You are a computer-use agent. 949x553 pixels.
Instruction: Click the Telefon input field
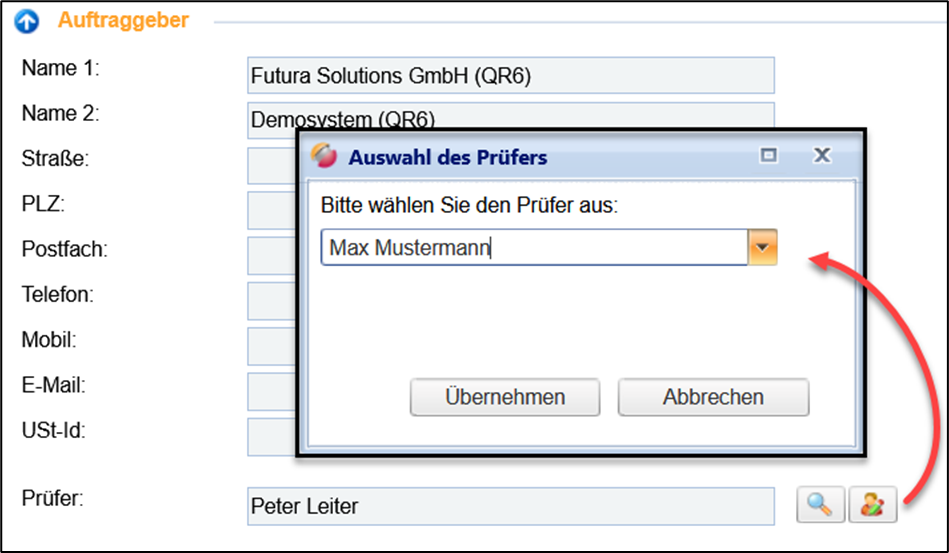pos(271,300)
